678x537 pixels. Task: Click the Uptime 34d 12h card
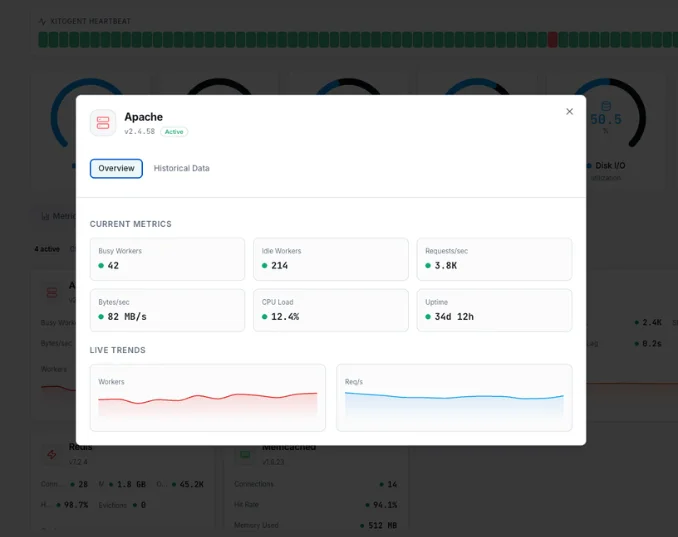pos(494,310)
